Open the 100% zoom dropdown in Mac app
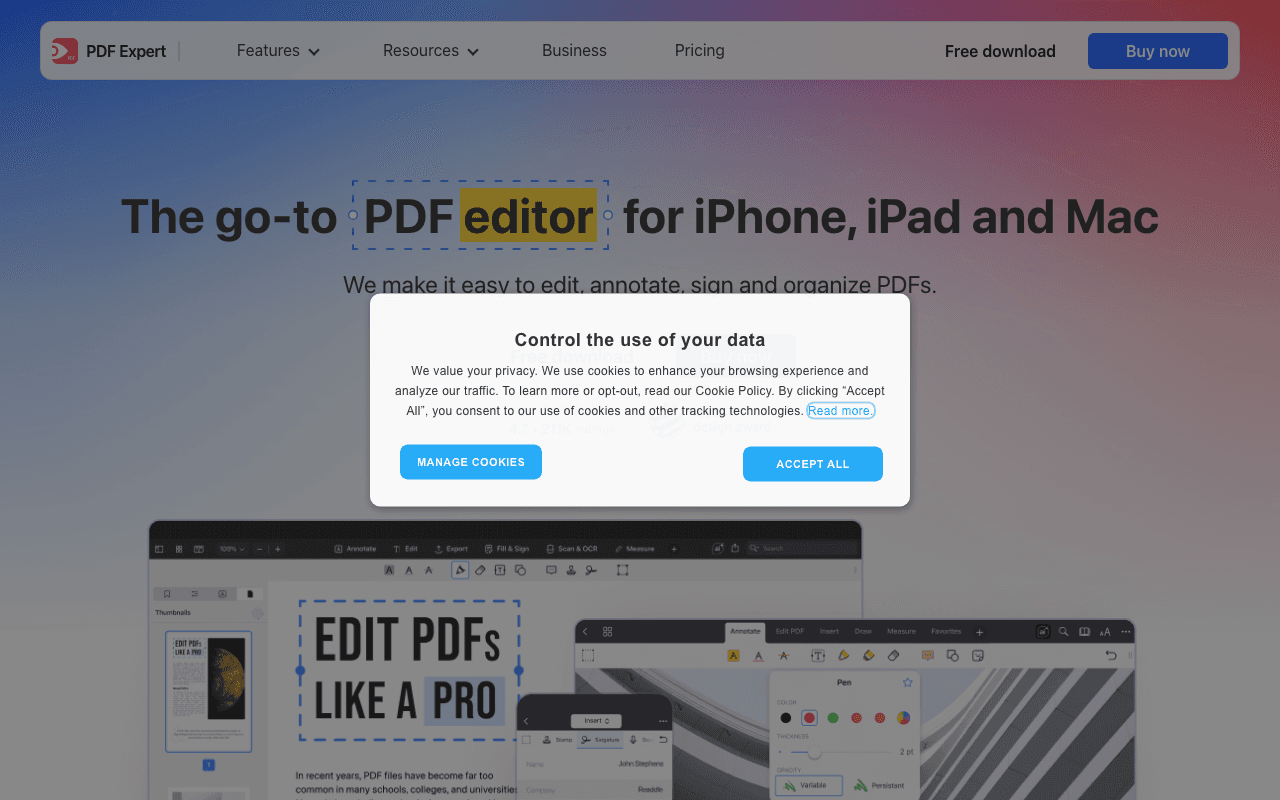The image size is (1280, 800). click(232, 549)
